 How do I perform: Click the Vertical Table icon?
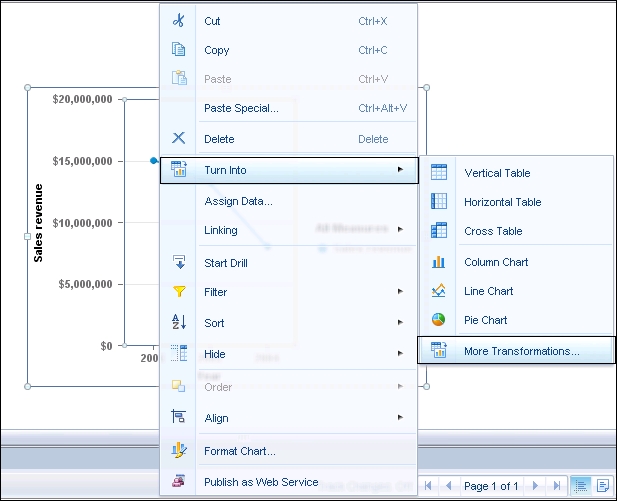pos(438,173)
